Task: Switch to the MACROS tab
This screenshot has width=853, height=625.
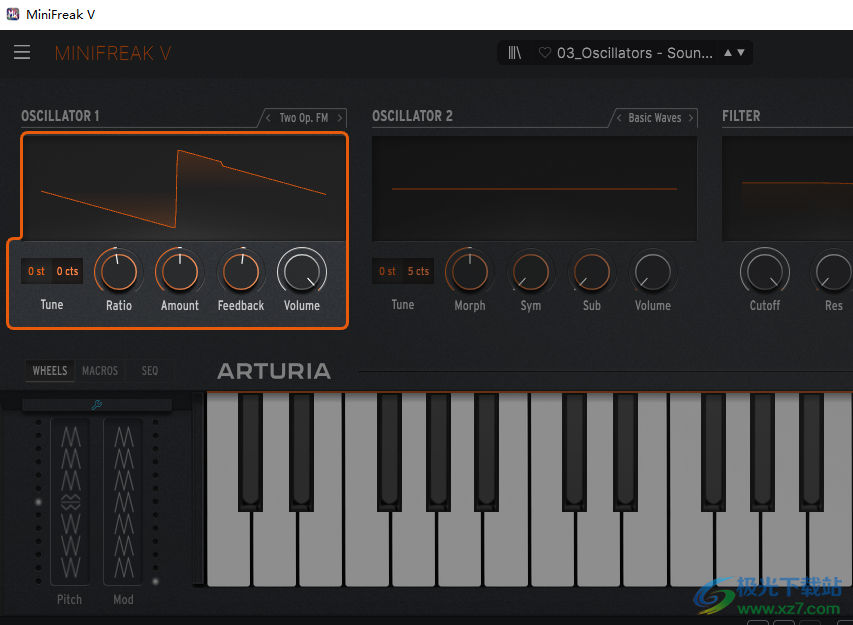Action: (100, 370)
